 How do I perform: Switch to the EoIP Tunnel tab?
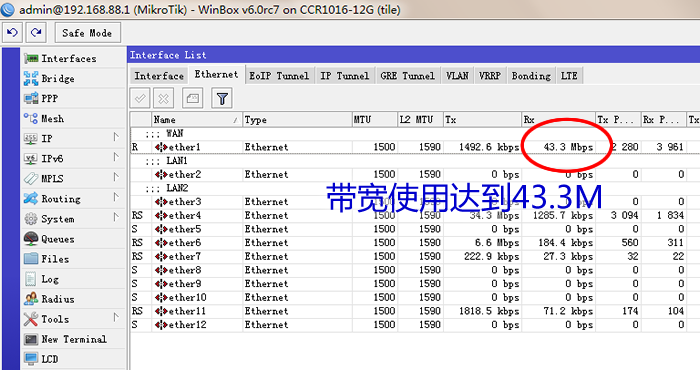279,76
